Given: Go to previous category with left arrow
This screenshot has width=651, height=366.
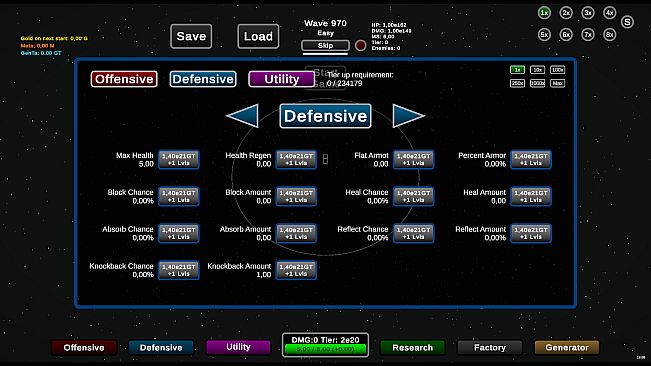Looking at the screenshot, I should point(242,116).
